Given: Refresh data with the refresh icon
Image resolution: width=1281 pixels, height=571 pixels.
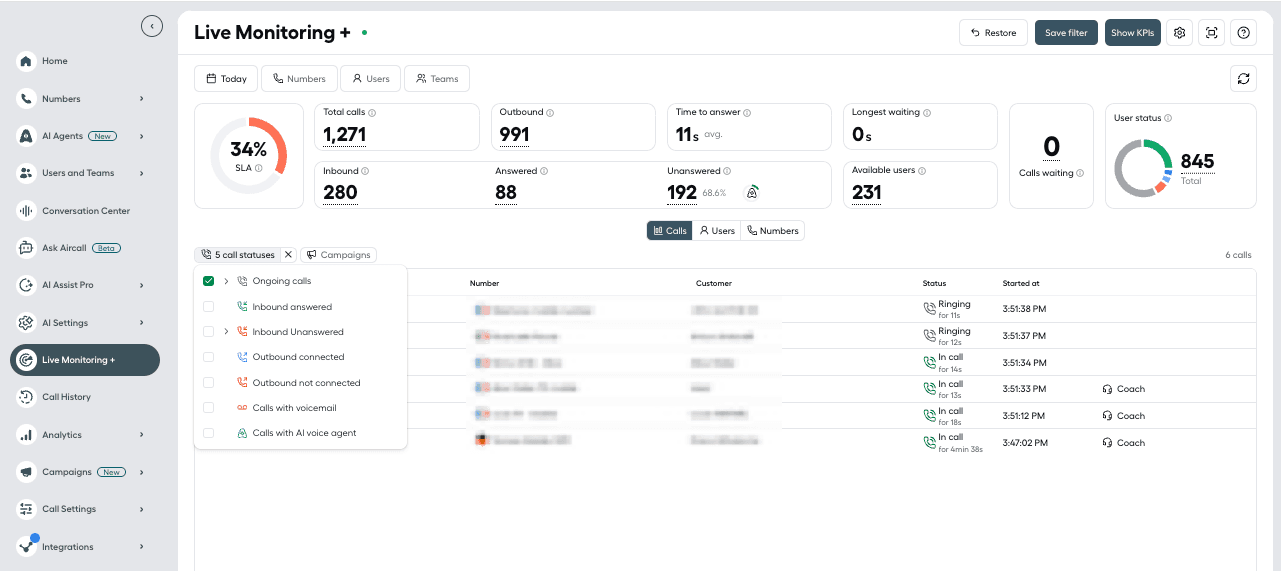Looking at the screenshot, I should 1244,79.
